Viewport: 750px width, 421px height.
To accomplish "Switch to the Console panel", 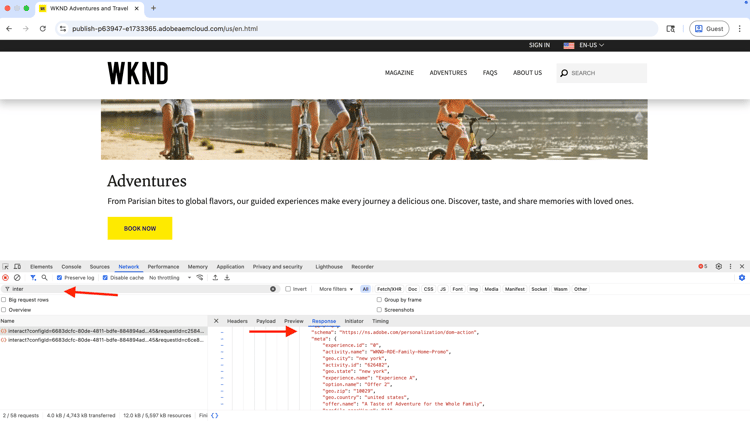I will (x=71, y=266).
